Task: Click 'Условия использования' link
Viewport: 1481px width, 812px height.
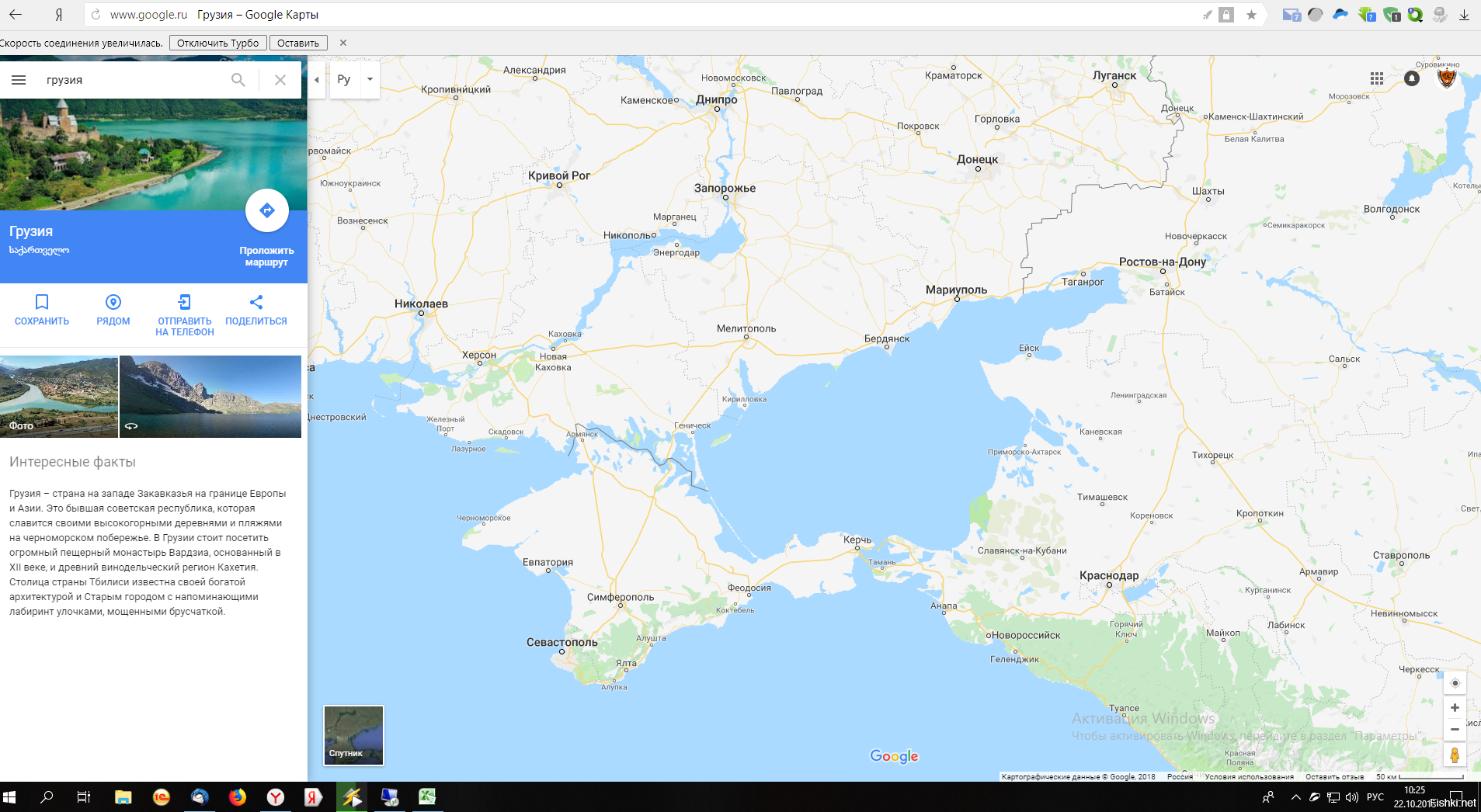Action: point(1249,776)
